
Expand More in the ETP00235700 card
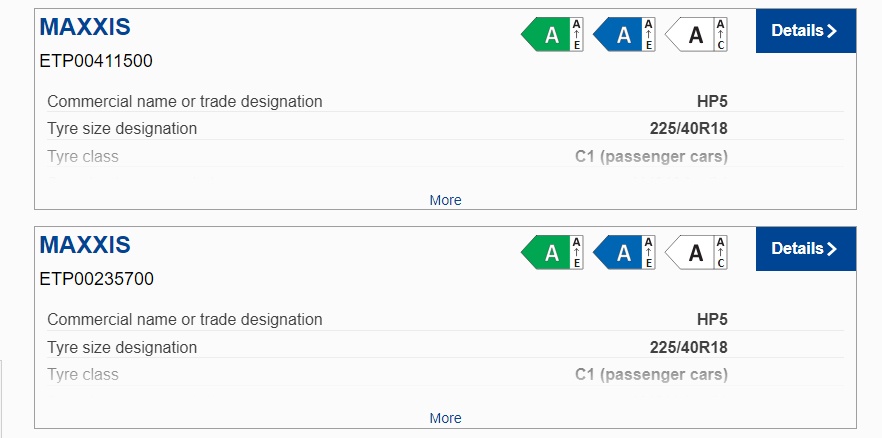[445, 418]
